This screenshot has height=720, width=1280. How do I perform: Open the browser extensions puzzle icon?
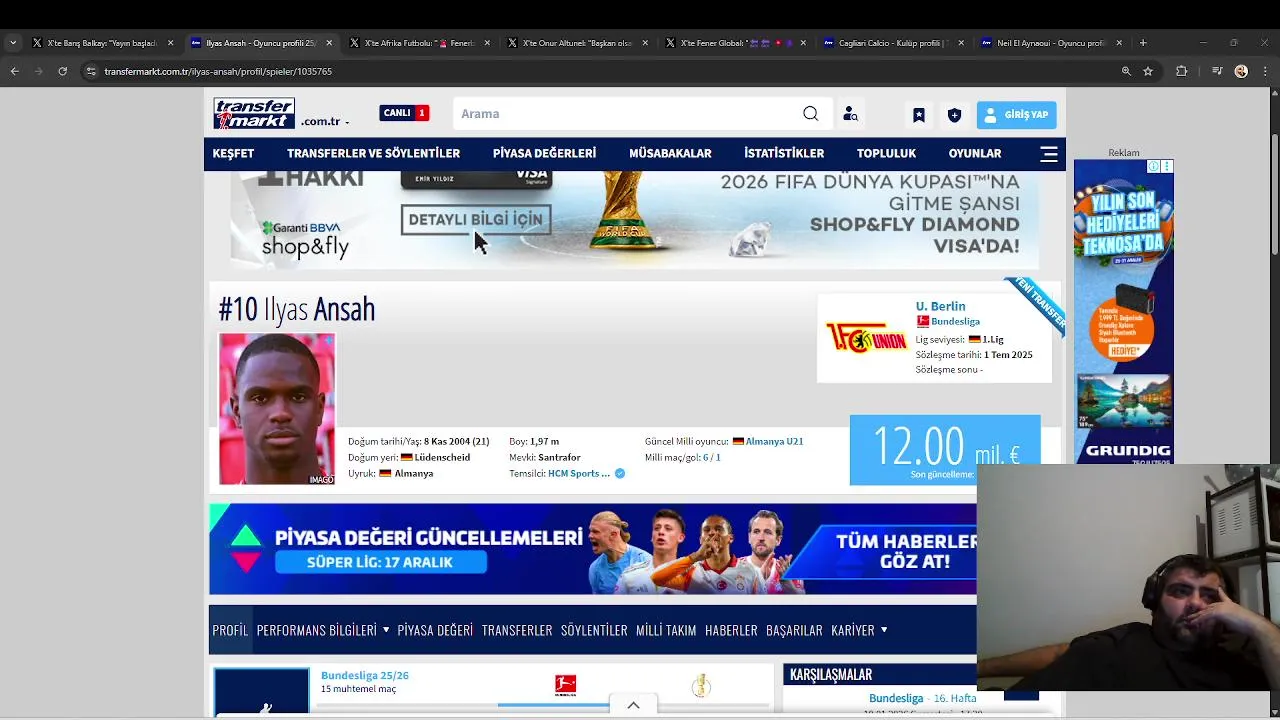(1182, 71)
